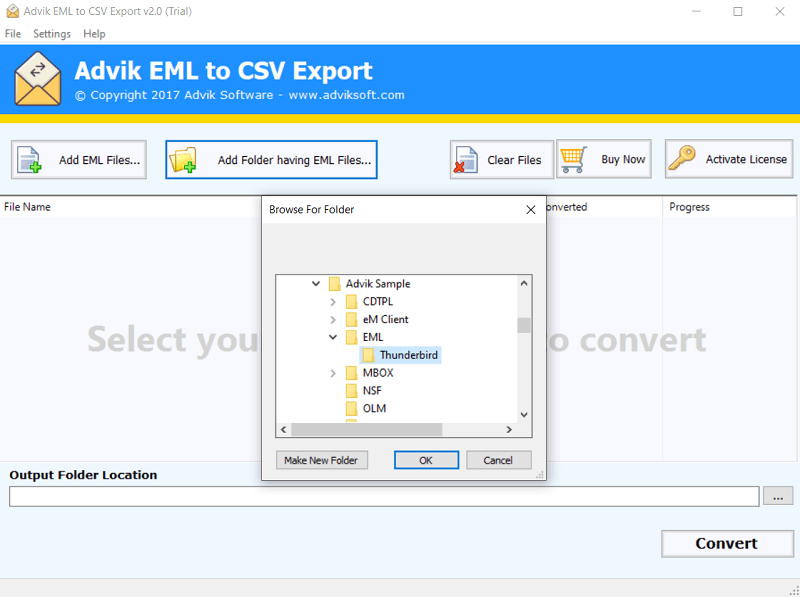The height and width of the screenshot is (597, 800).
Task: Click the Progress column header
Action: (689, 207)
